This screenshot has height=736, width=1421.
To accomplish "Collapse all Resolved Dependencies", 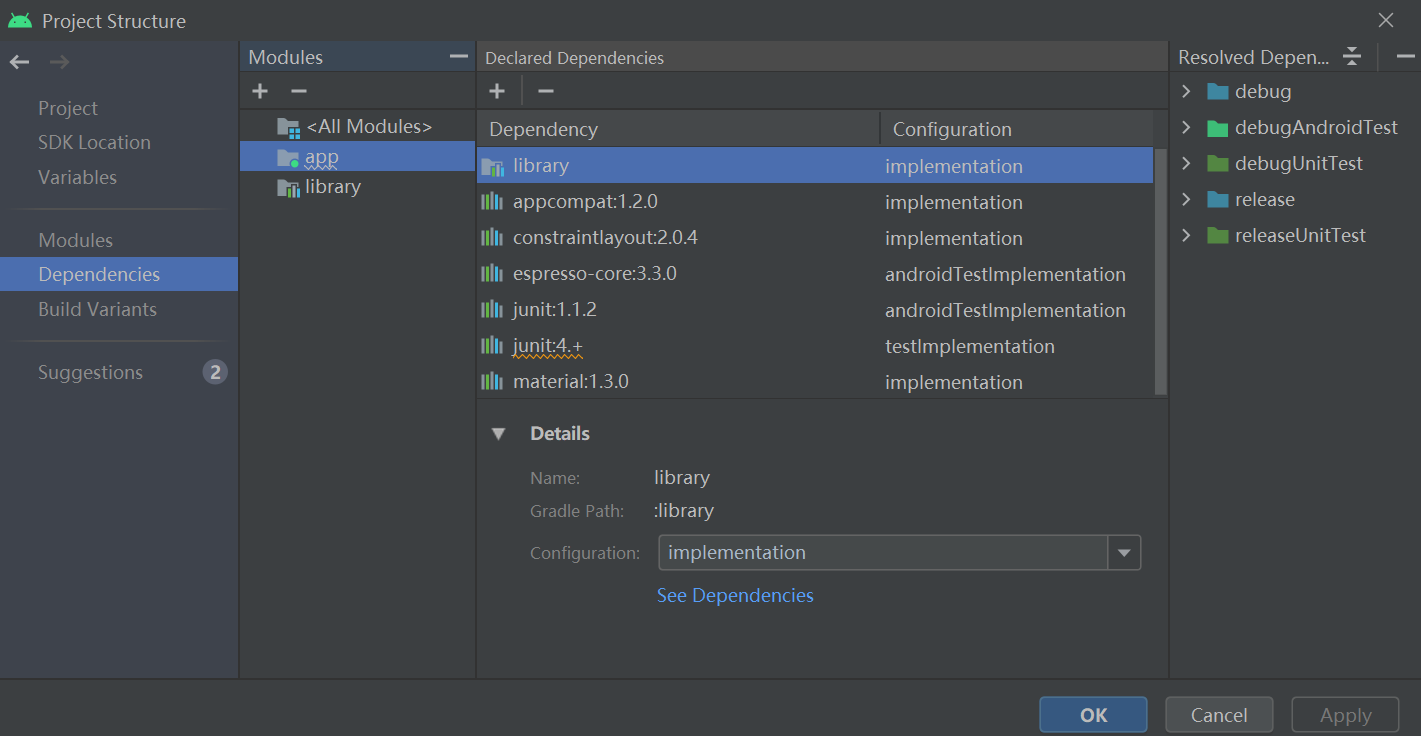I will pos(1352,57).
